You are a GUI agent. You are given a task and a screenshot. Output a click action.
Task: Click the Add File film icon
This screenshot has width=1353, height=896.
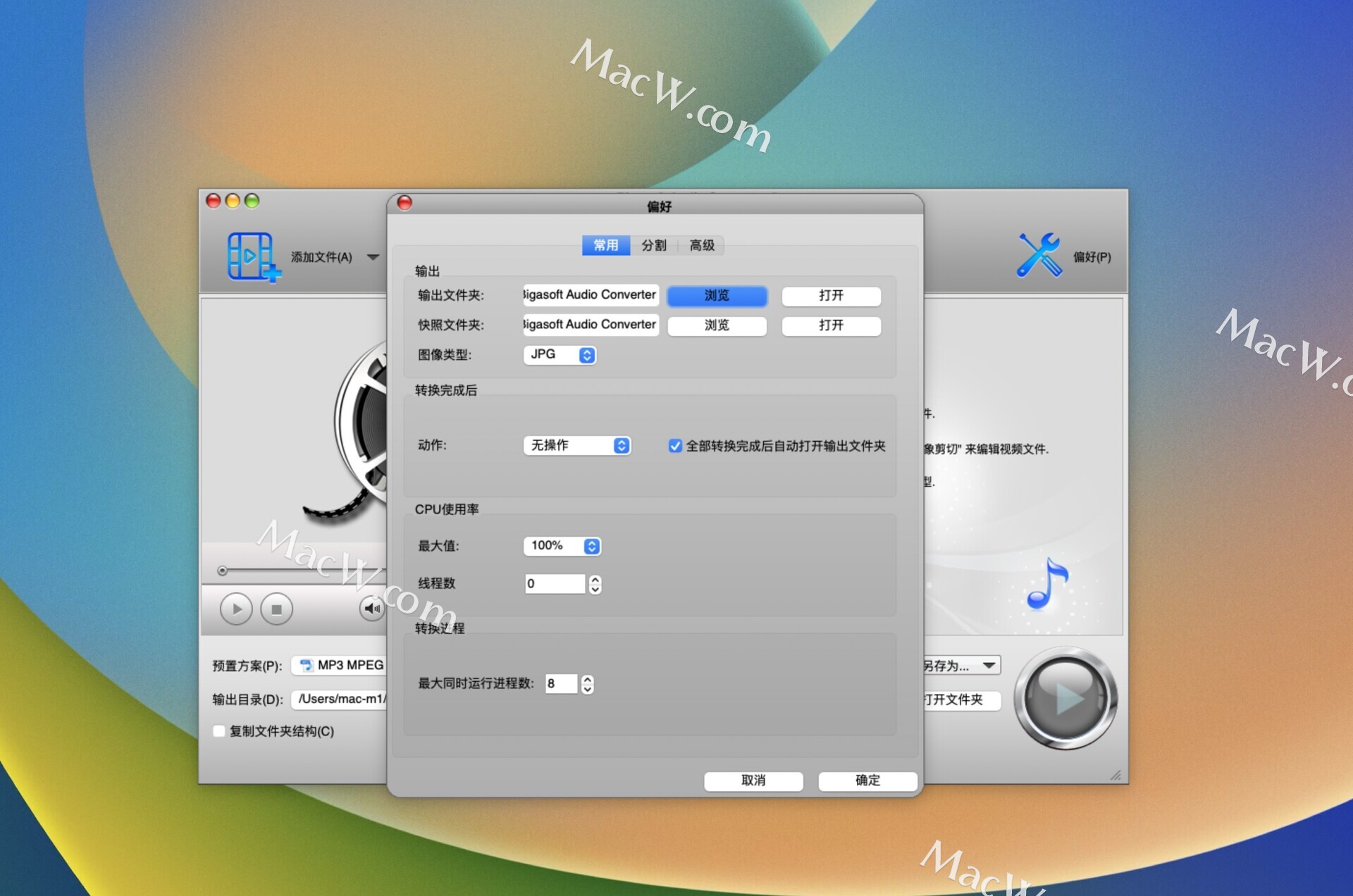254,257
